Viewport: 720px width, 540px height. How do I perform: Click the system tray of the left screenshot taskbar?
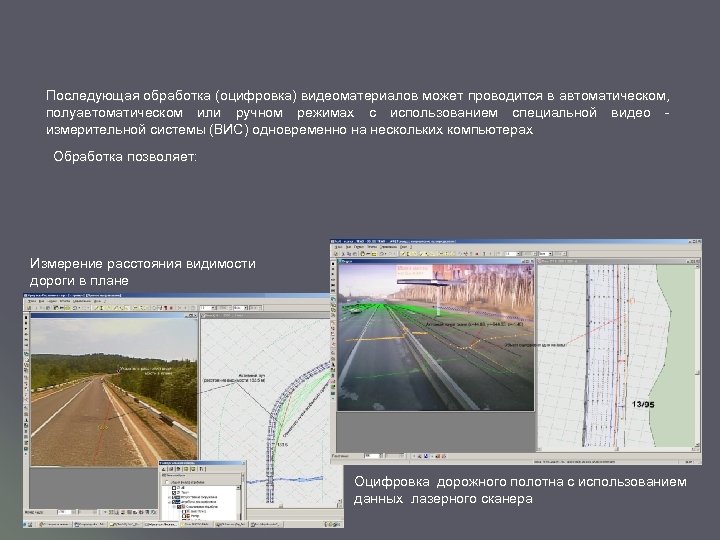333,524
